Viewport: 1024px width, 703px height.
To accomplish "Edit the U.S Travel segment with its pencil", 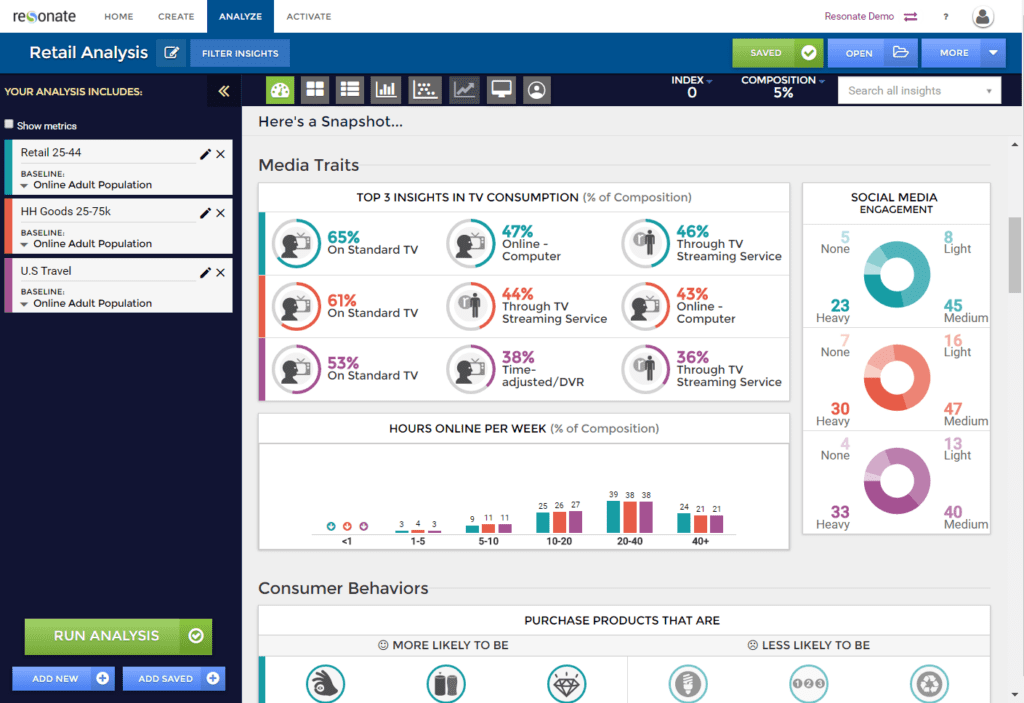I will pos(207,271).
